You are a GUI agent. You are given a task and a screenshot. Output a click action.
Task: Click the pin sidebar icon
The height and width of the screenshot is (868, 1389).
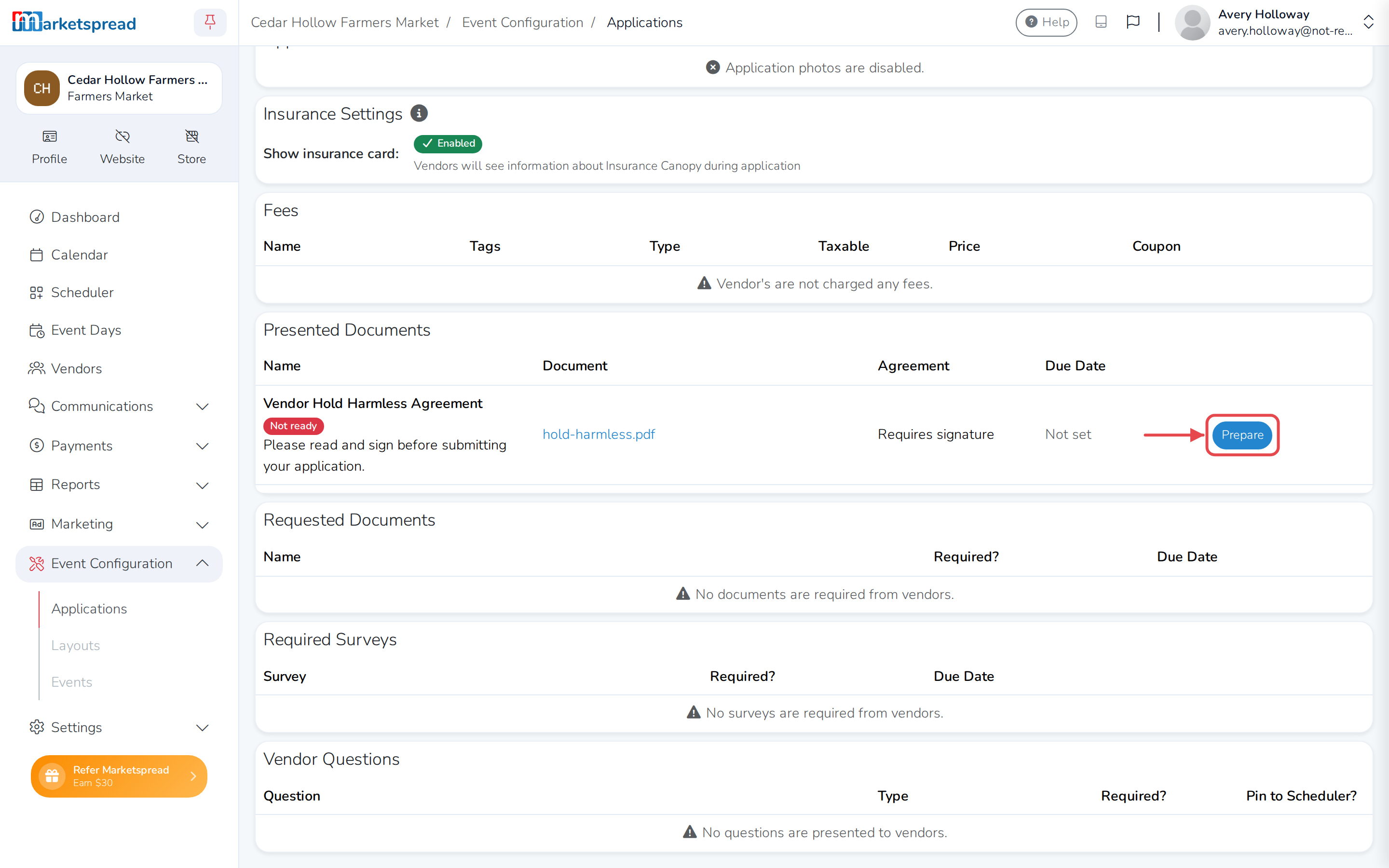point(210,22)
